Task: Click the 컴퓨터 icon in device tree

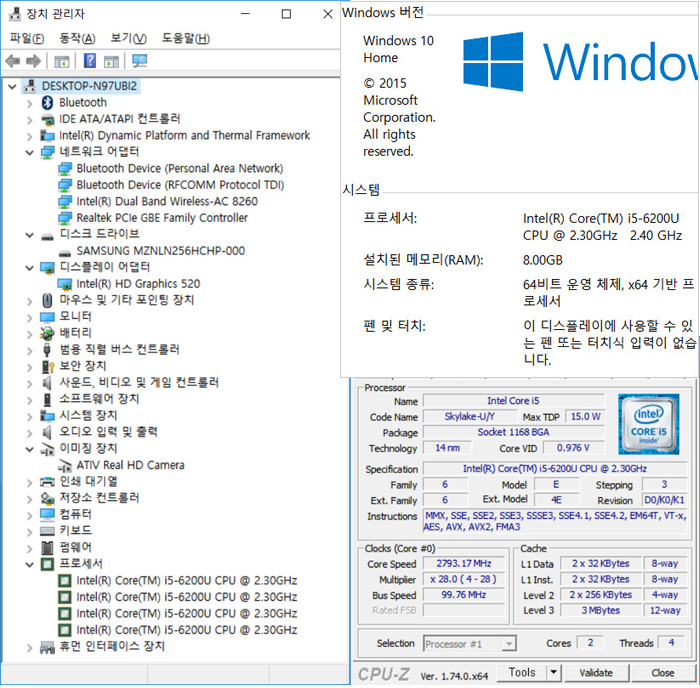Action: (47, 515)
